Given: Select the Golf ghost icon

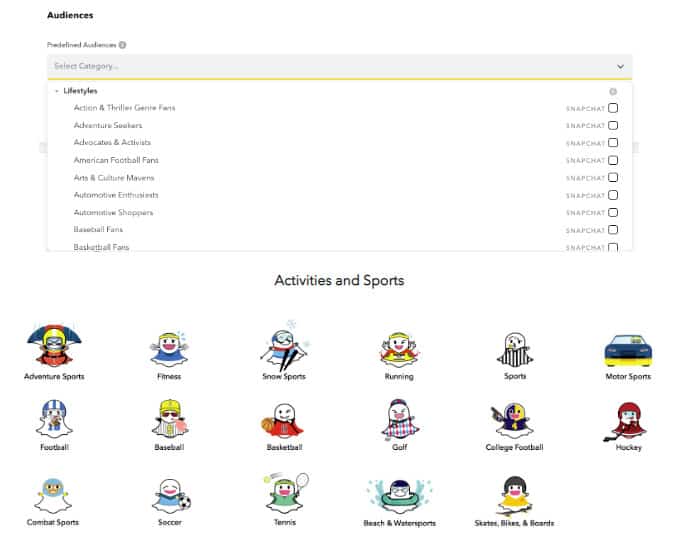Looking at the screenshot, I should [400, 419].
